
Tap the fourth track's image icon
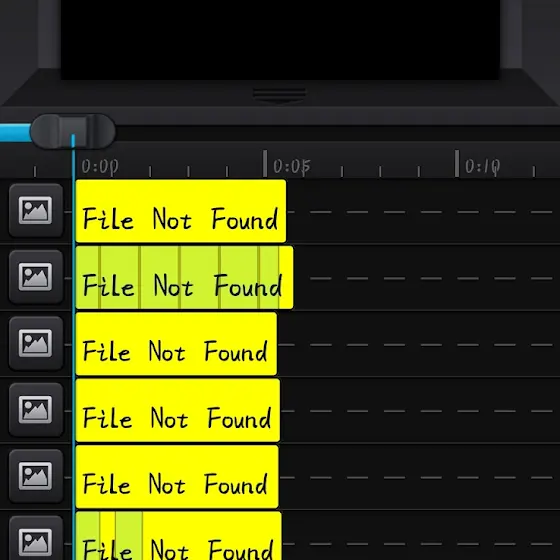tap(36, 410)
